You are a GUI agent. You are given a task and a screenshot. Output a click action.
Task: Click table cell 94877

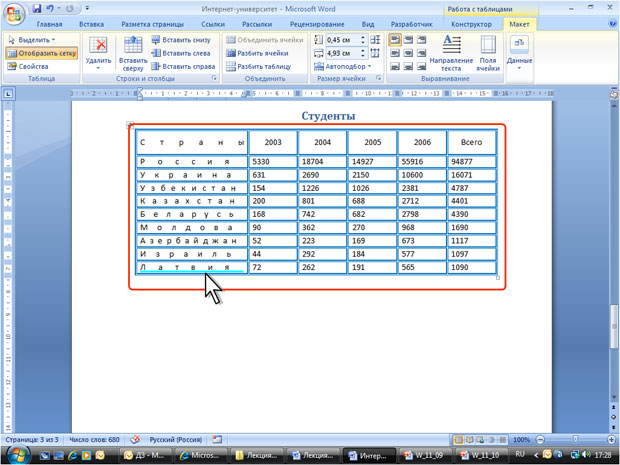[x=471, y=161]
